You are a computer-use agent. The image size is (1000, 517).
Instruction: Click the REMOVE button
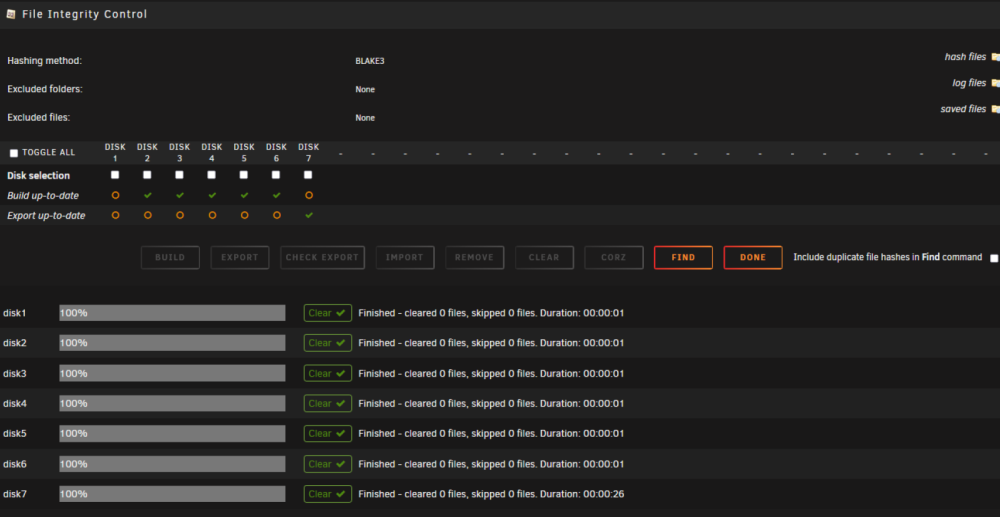tap(474, 258)
